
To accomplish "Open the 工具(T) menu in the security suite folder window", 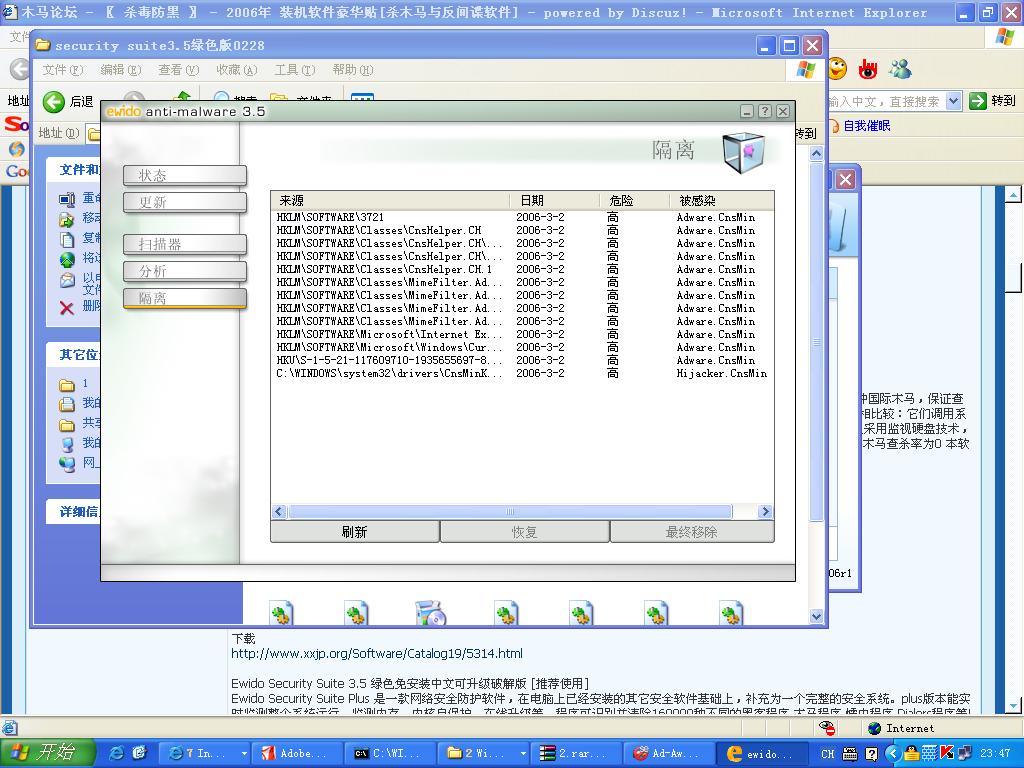I will pyautogui.click(x=295, y=70).
